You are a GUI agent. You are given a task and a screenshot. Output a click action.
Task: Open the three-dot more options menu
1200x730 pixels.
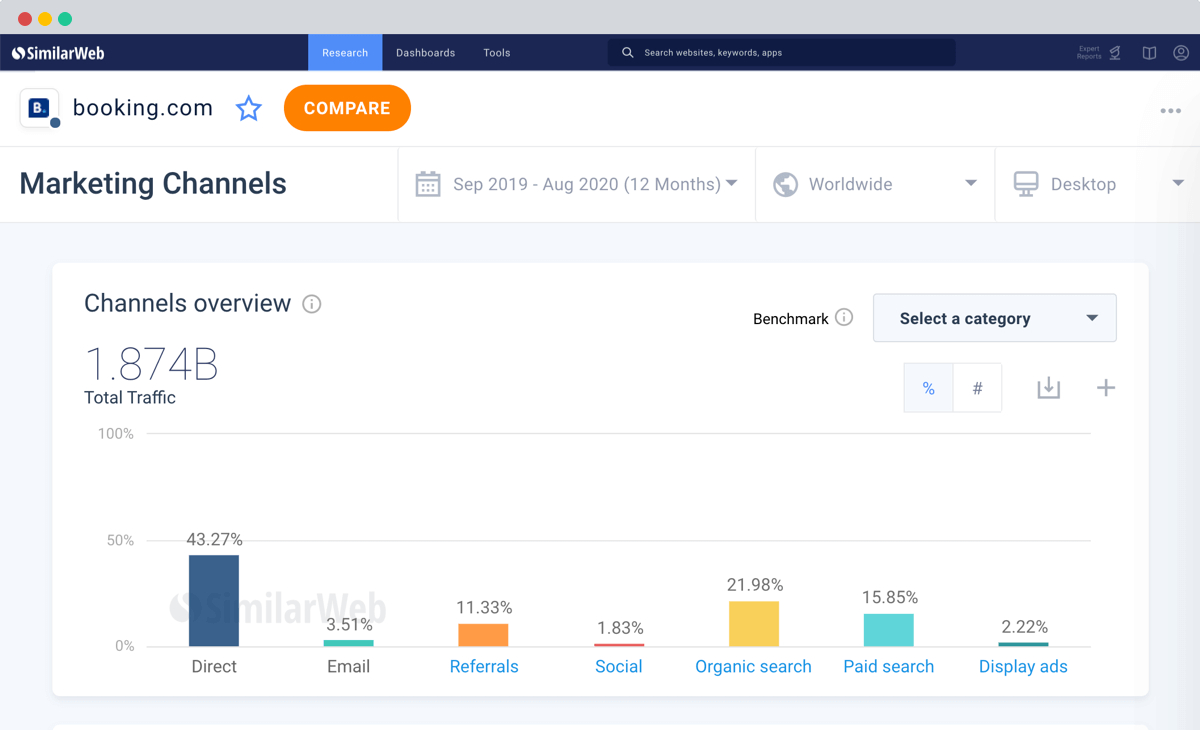coord(1171,110)
